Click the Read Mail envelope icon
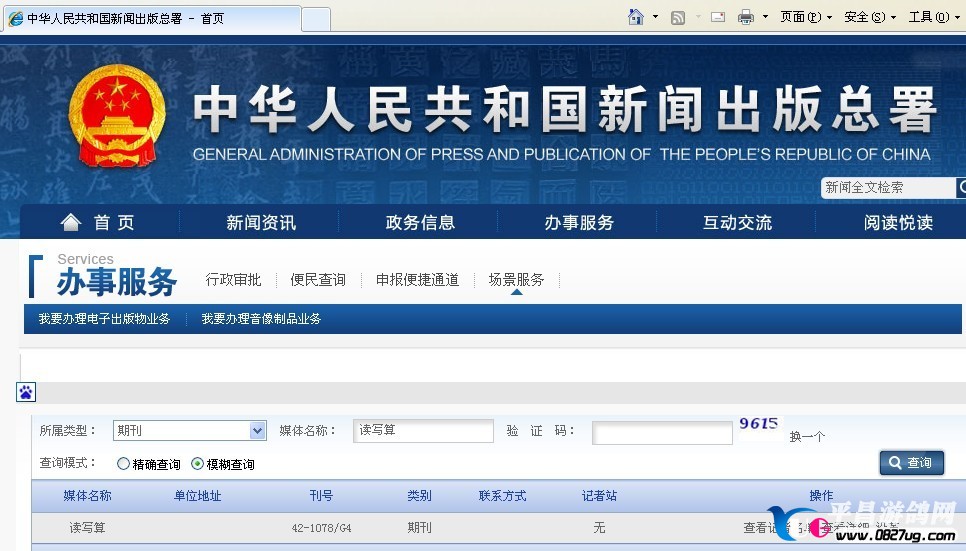The width and height of the screenshot is (966, 551). pyautogui.click(x=717, y=17)
